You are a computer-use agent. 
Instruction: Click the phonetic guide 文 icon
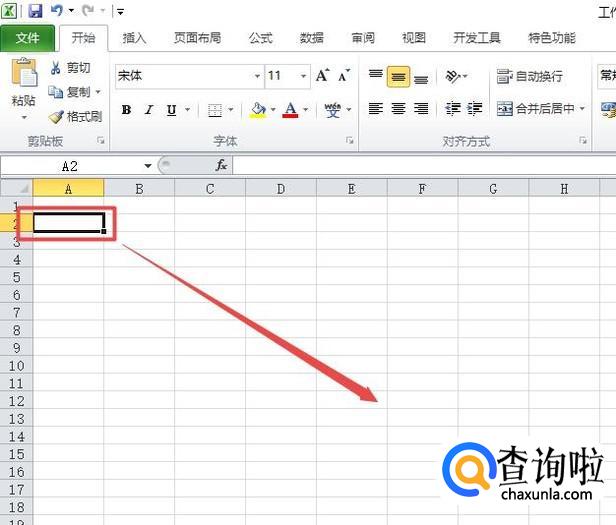(x=333, y=110)
